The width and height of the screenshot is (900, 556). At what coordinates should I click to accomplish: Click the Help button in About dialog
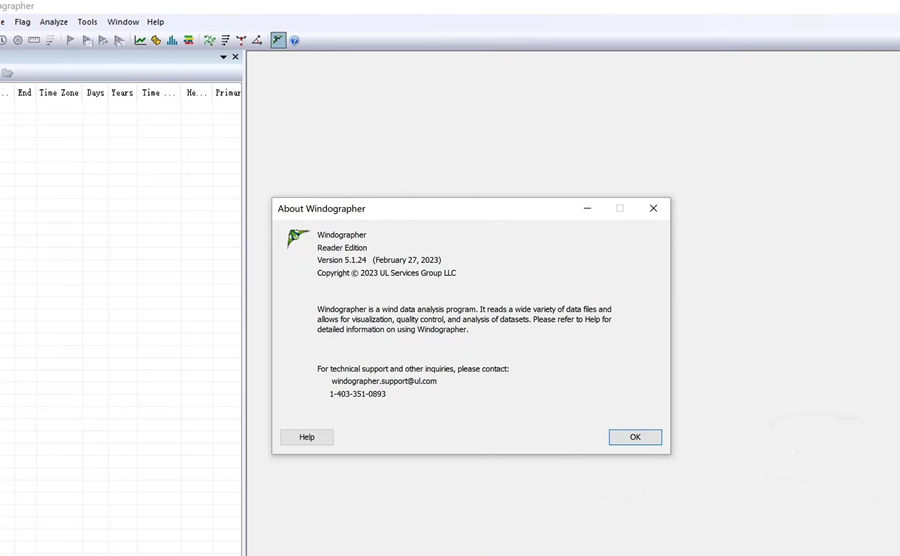click(307, 437)
